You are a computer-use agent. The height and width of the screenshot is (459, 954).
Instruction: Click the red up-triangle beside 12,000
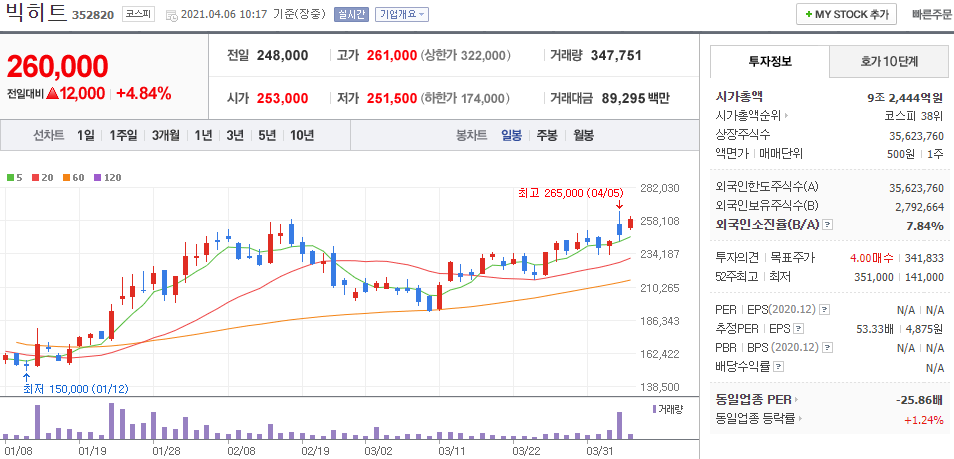pos(52,94)
